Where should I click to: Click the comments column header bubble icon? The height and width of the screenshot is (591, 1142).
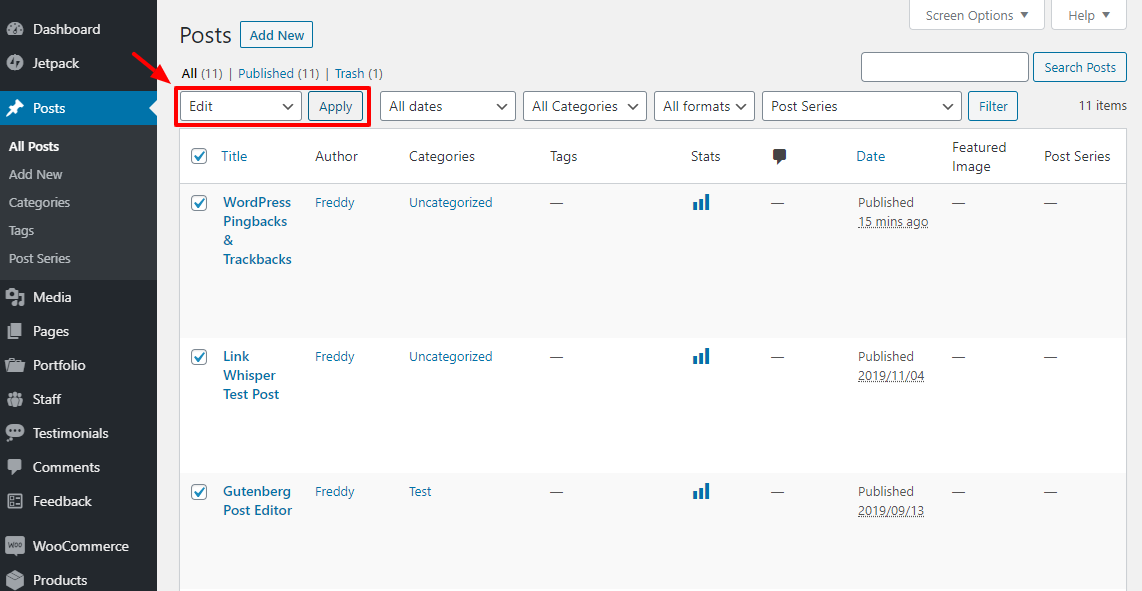pos(779,156)
